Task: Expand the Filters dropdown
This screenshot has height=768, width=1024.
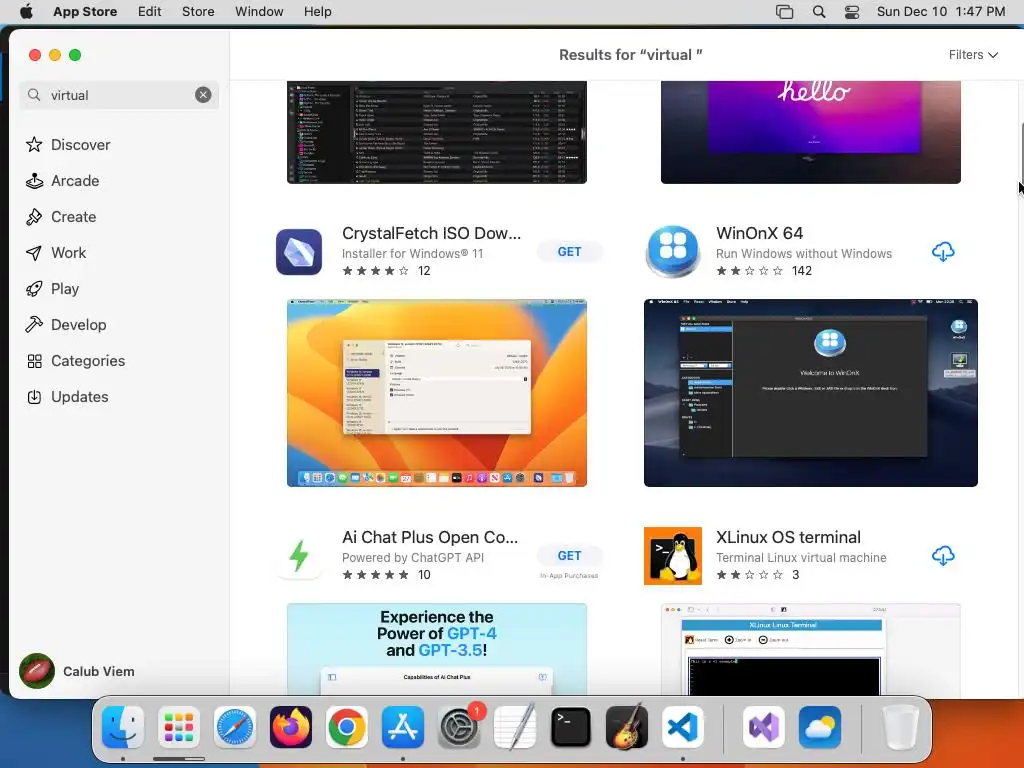Action: click(973, 55)
